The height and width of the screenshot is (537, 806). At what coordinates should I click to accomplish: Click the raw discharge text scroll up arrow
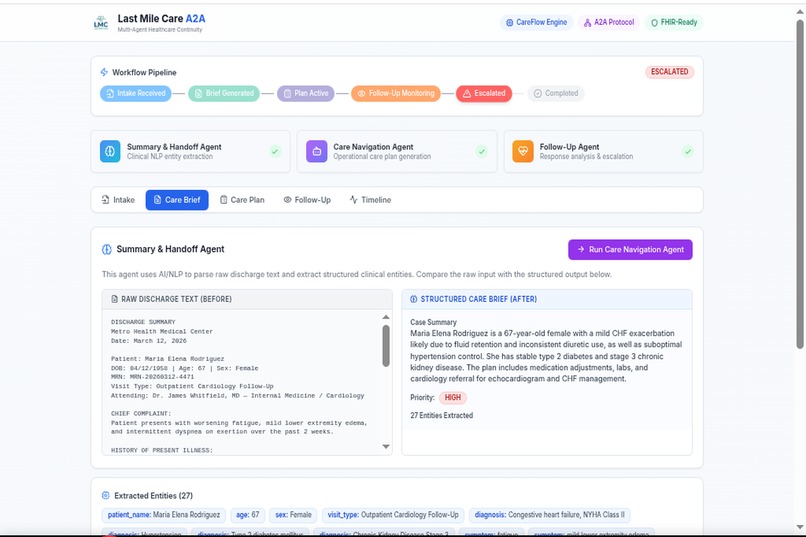386,317
